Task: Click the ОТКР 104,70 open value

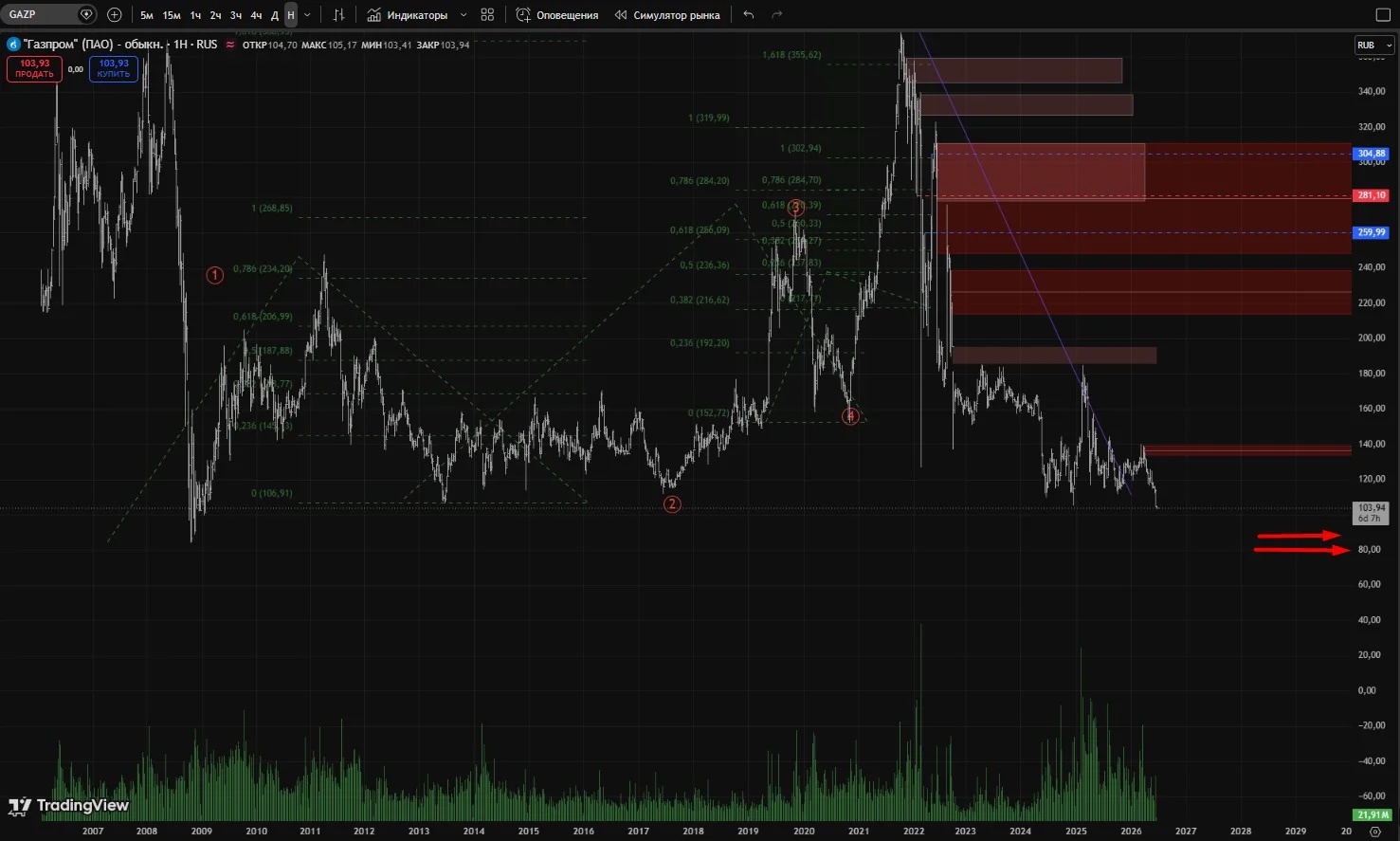Action: tap(270, 45)
